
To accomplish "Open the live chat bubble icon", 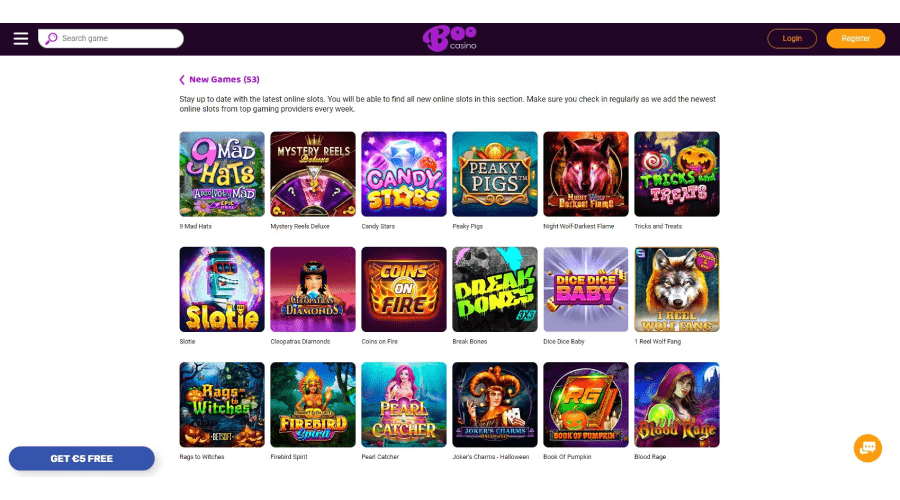I will click(867, 448).
